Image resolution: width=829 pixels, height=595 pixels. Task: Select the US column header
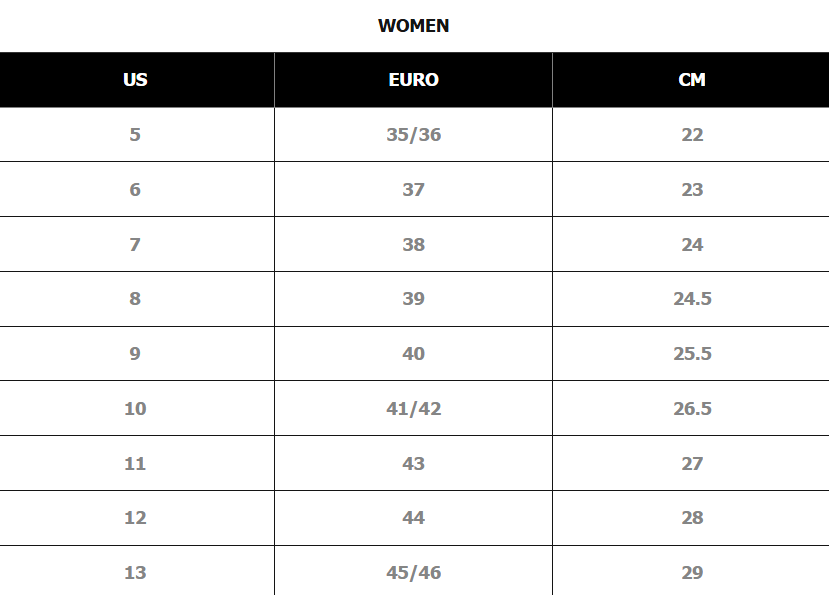coord(137,80)
